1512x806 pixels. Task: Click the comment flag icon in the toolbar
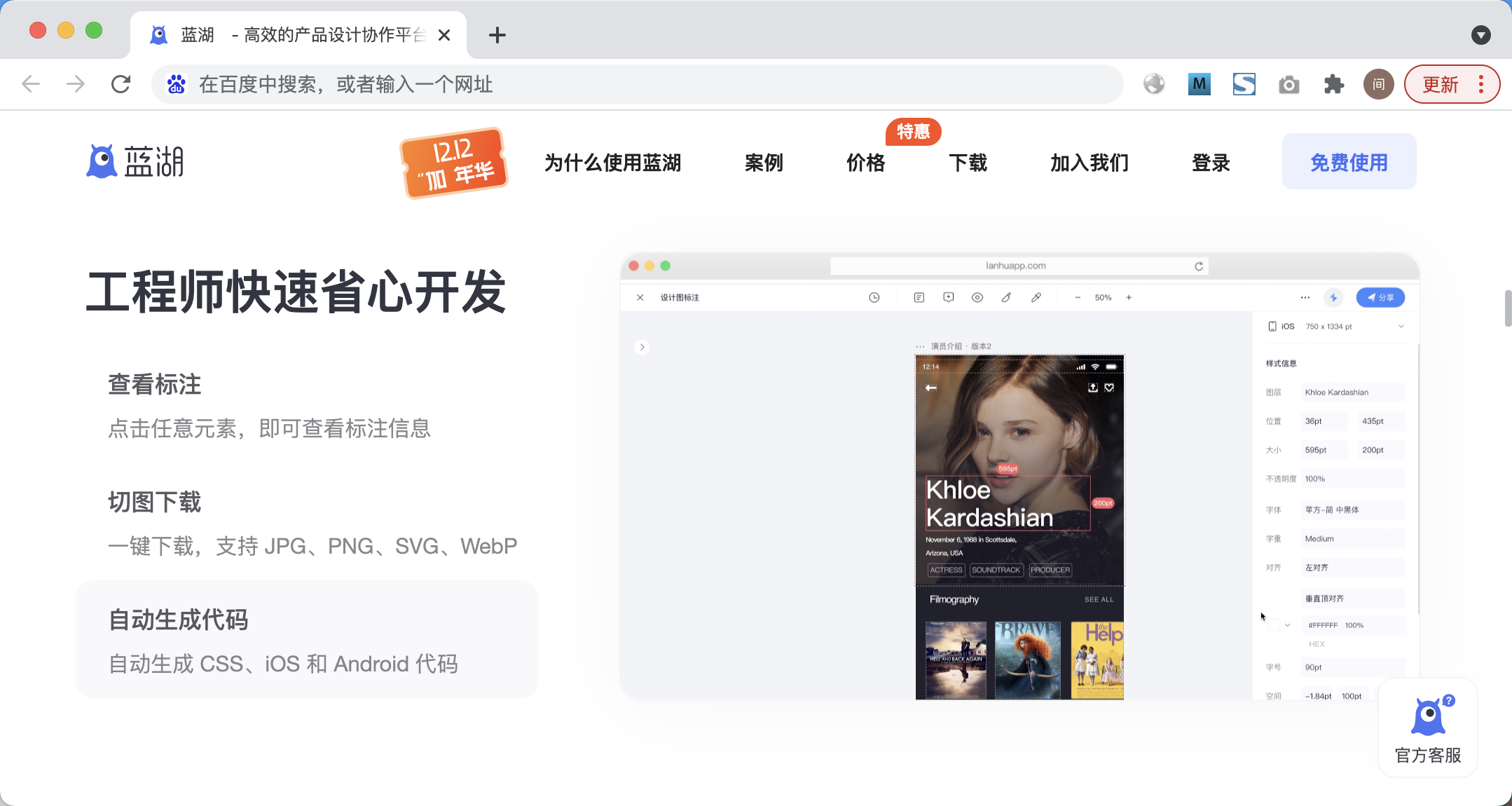948,297
